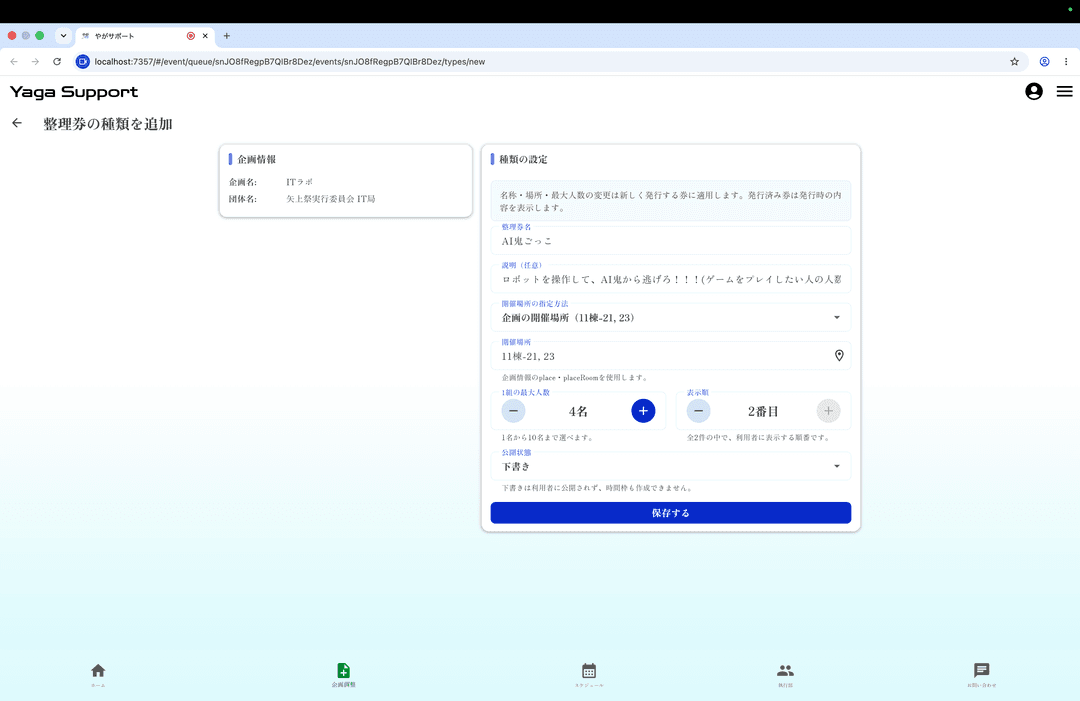This screenshot has height=701, width=1080.
Task: Open a new browser tab
Action: click(x=227, y=36)
